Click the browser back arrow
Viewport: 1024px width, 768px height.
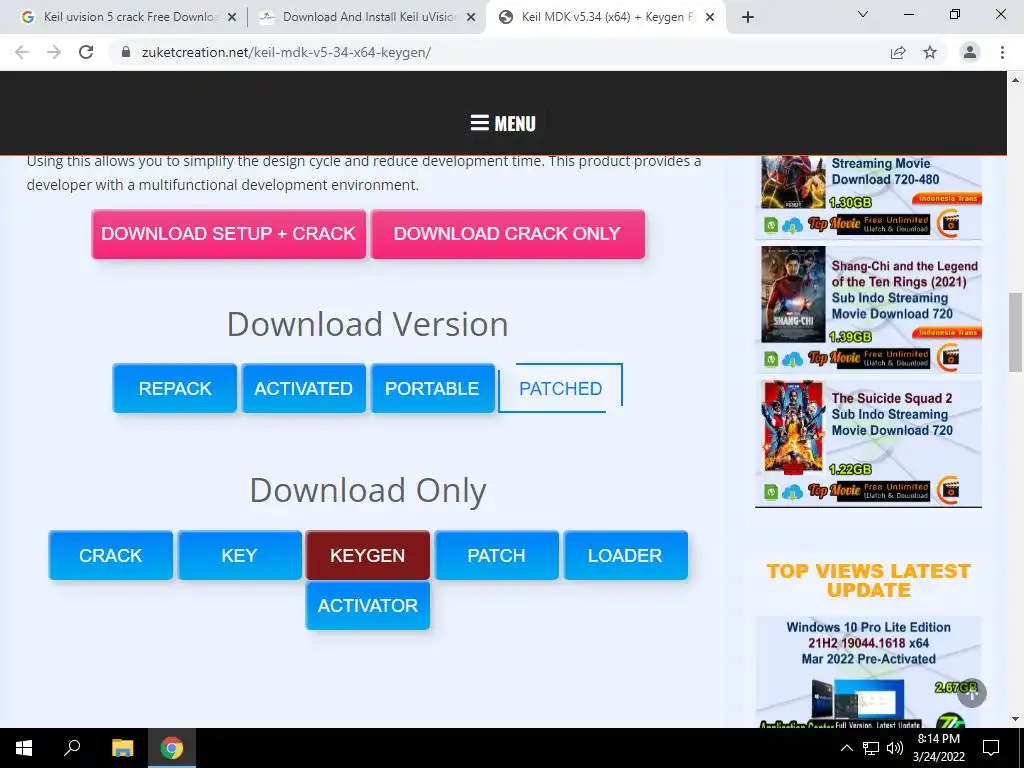pos(22,52)
